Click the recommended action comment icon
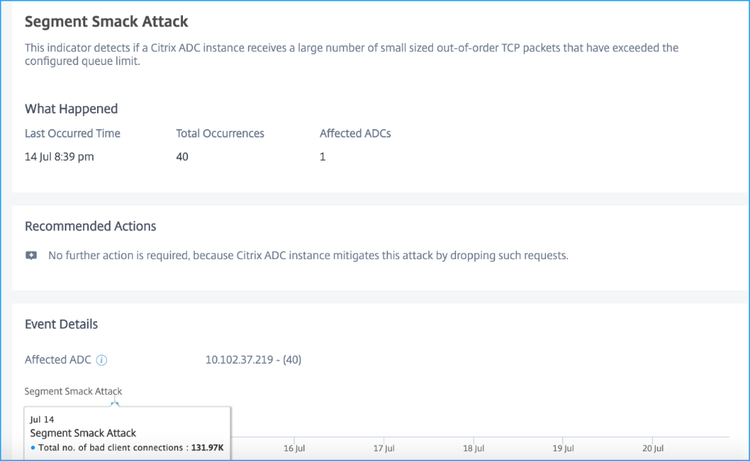750x461 pixels. [x=31, y=256]
